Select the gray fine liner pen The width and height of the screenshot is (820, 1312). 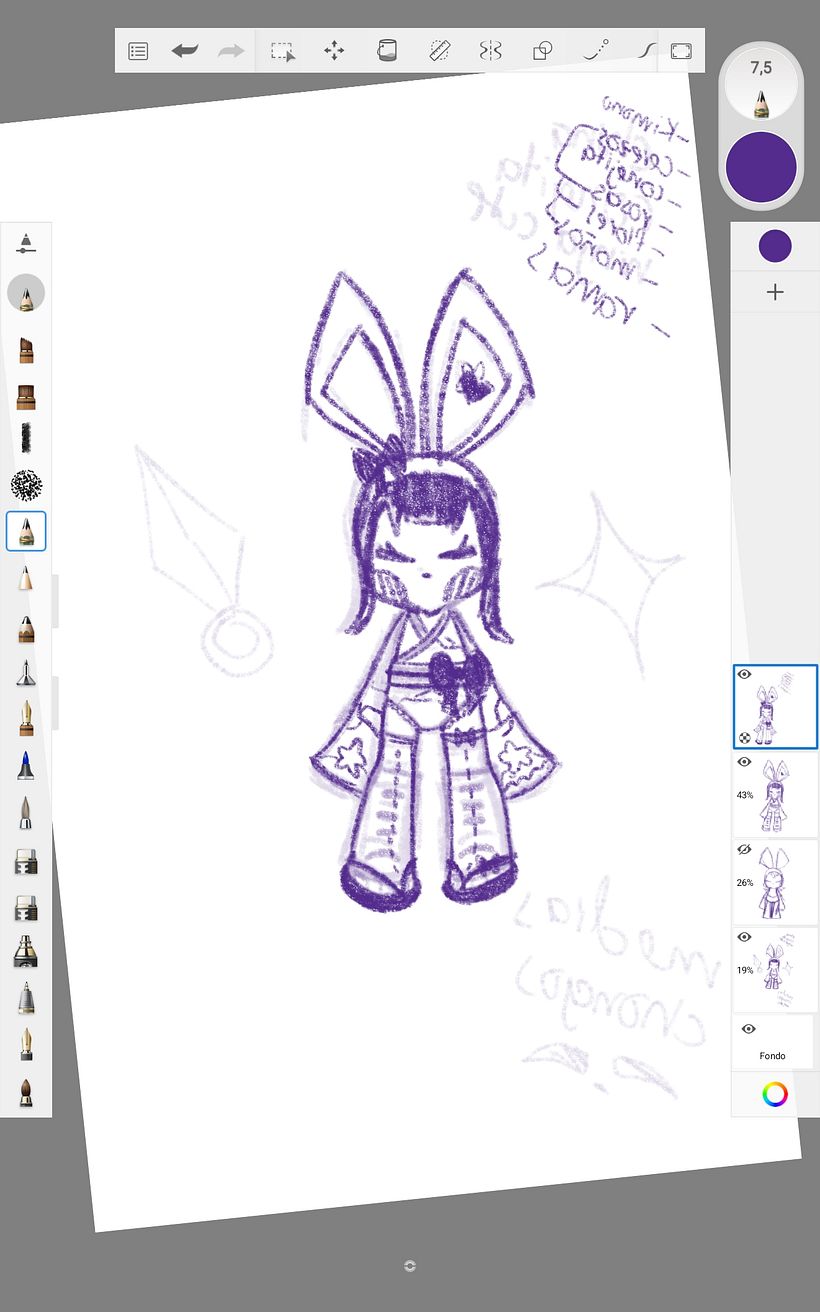tap(26, 997)
